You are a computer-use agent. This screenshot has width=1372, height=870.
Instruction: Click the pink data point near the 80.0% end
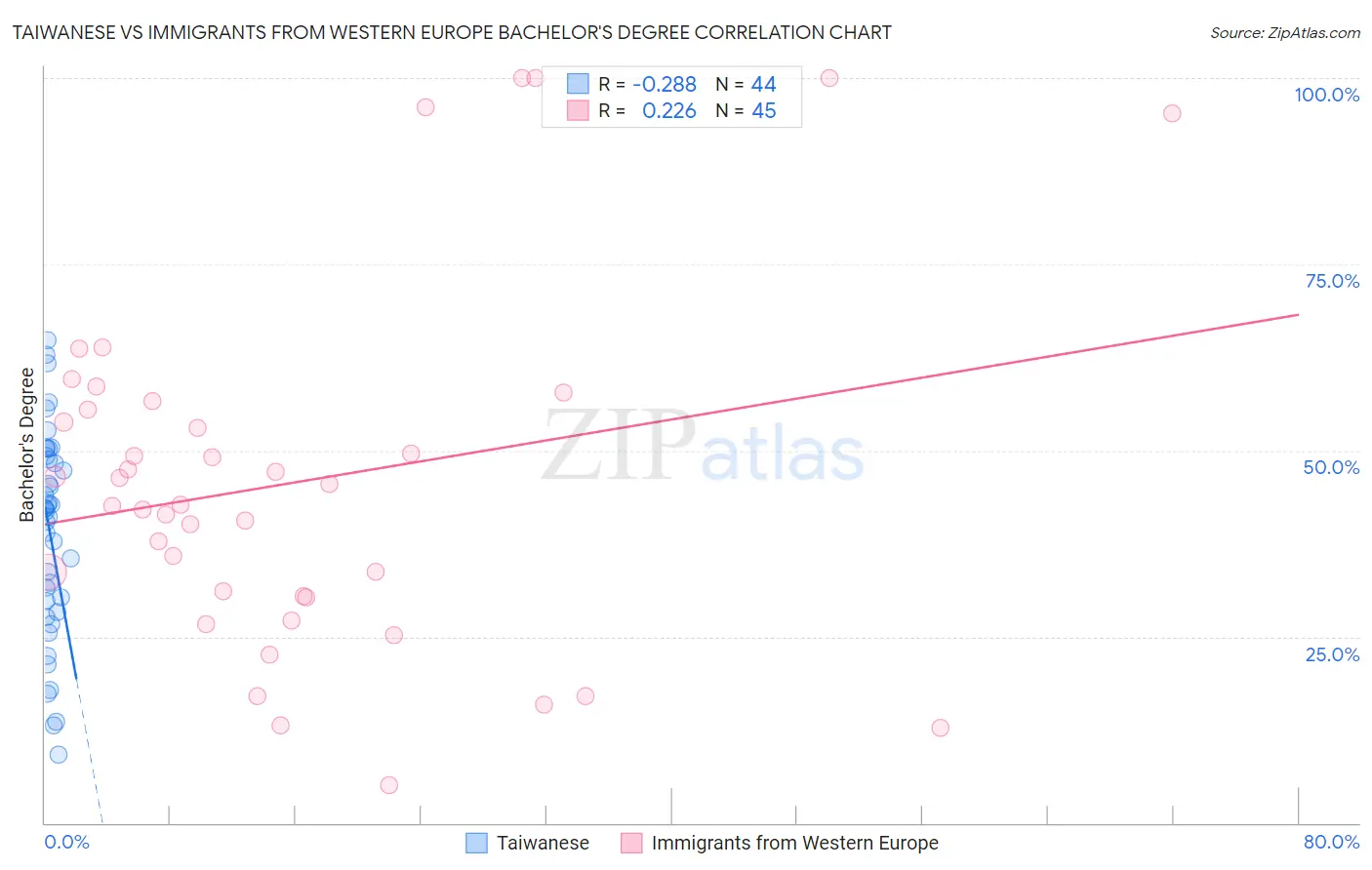[x=1172, y=113]
